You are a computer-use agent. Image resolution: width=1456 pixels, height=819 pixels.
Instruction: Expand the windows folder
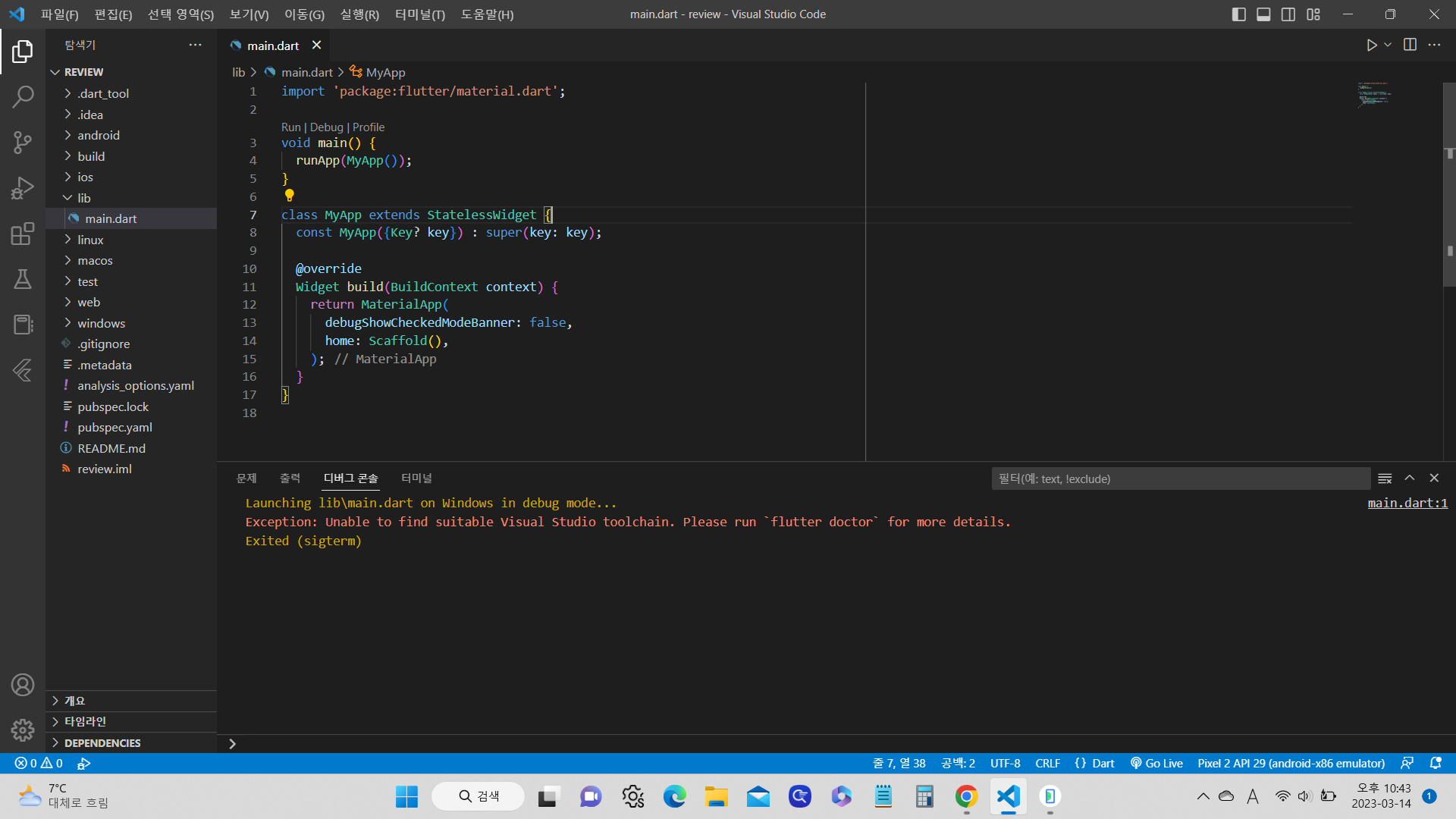131,323
